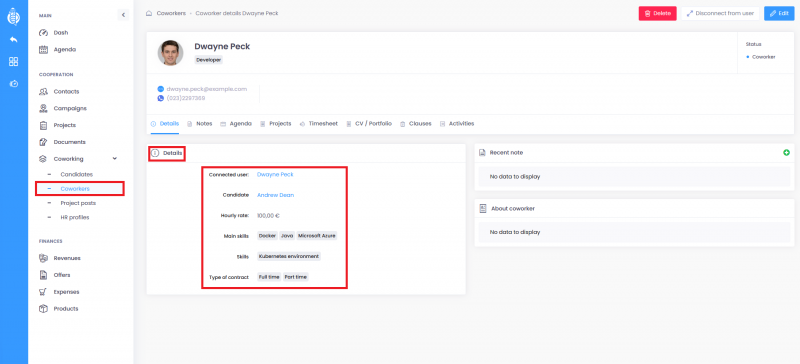Image resolution: width=800 pixels, height=364 pixels.
Task: Click the Contacts people icon
Action: tap(43, 91)
